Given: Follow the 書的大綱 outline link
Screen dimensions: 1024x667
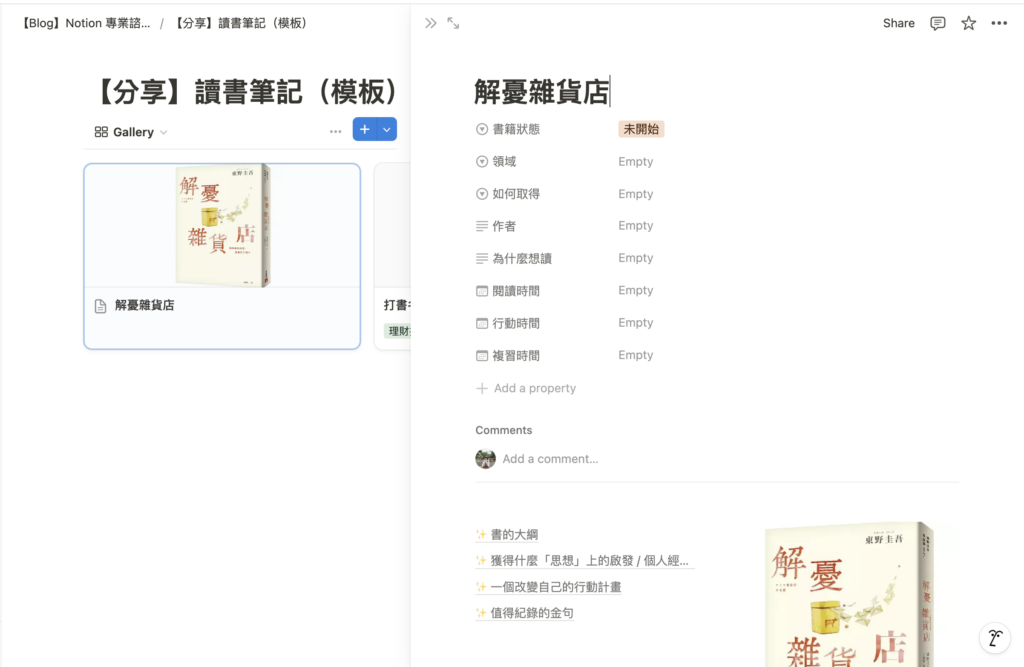Looking at the screenshot, I should point(513,535).
